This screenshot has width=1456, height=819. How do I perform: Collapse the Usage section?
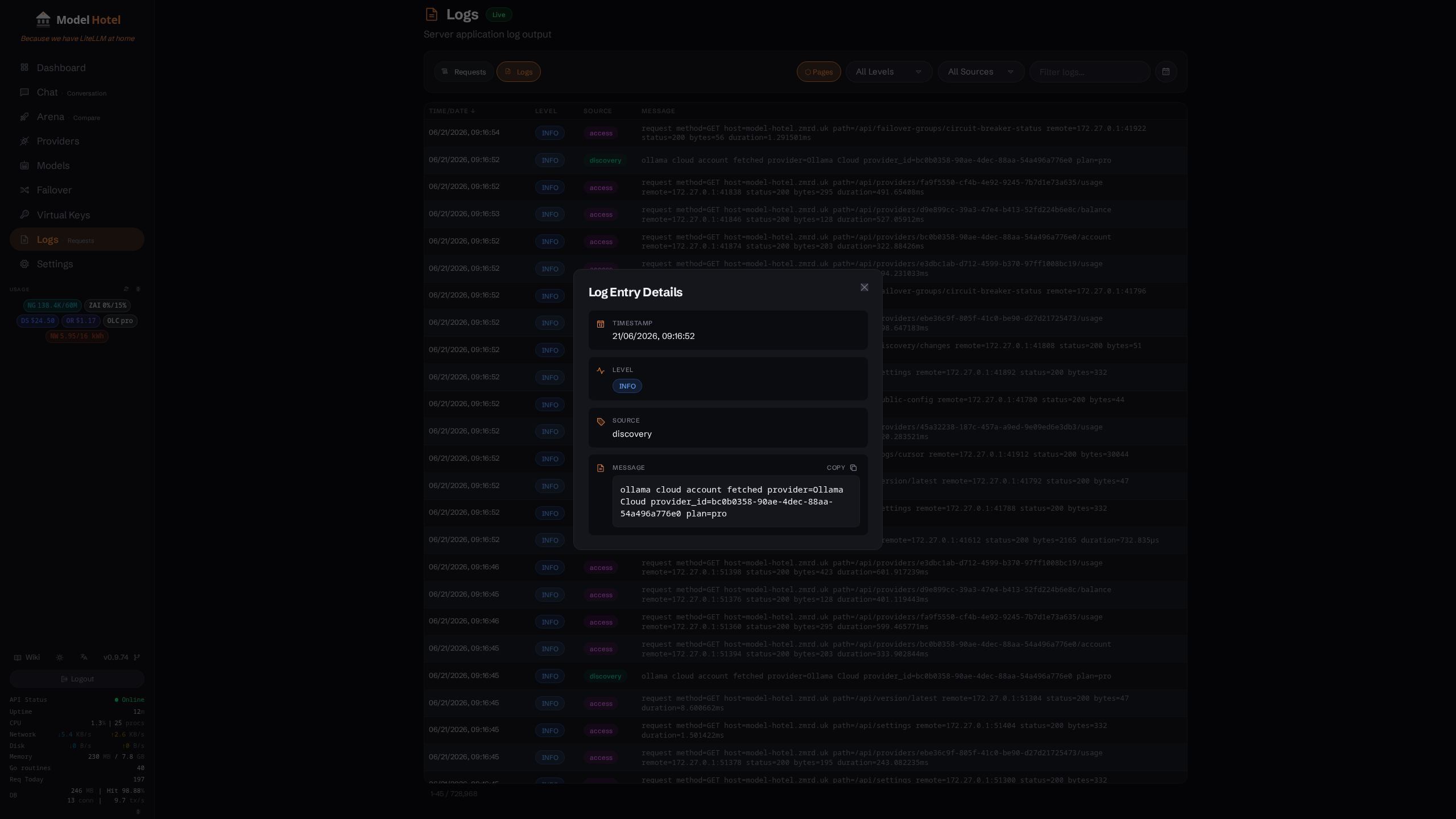point(138,289)
